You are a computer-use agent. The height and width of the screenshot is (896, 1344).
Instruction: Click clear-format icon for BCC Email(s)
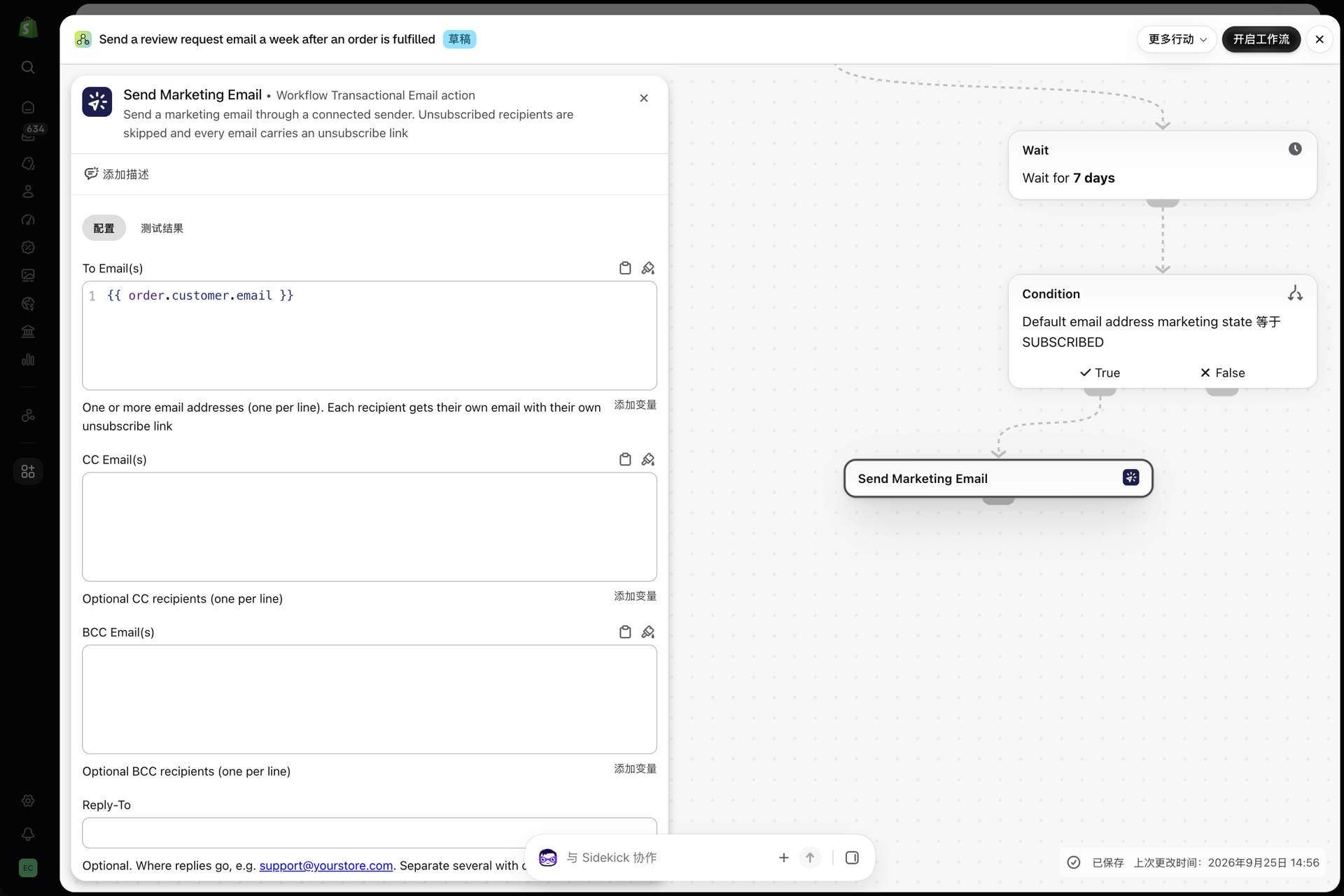click(x=648, y=632)
